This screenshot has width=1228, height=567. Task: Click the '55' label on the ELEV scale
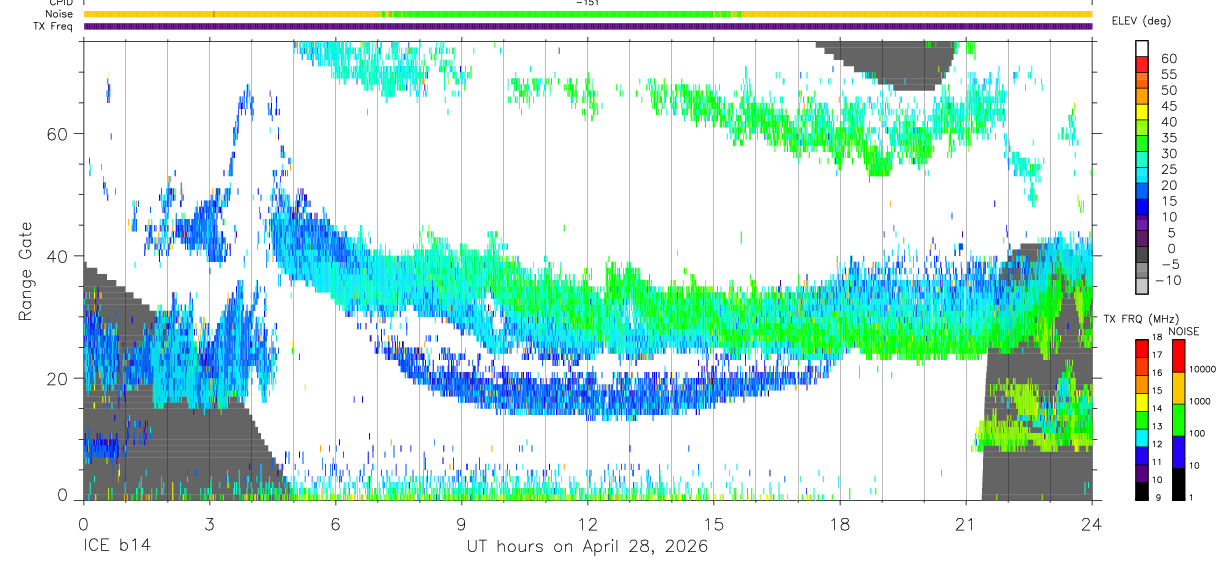(1168, 74)
